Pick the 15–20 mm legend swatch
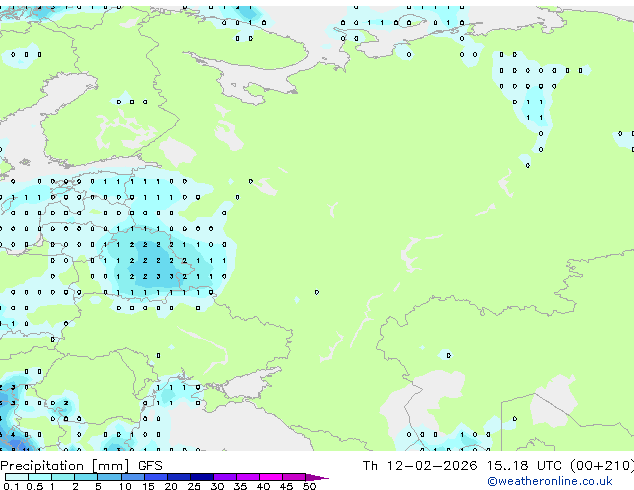 click(155, 477)
